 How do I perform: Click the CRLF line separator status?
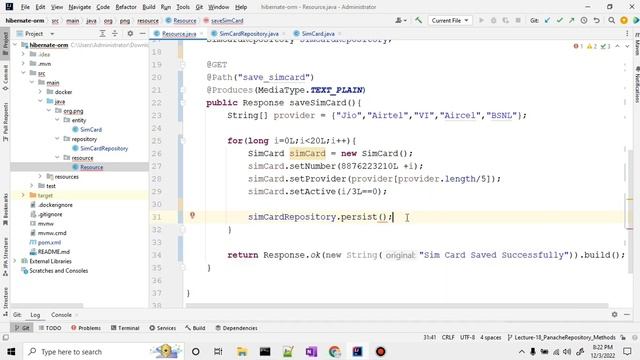448,338
